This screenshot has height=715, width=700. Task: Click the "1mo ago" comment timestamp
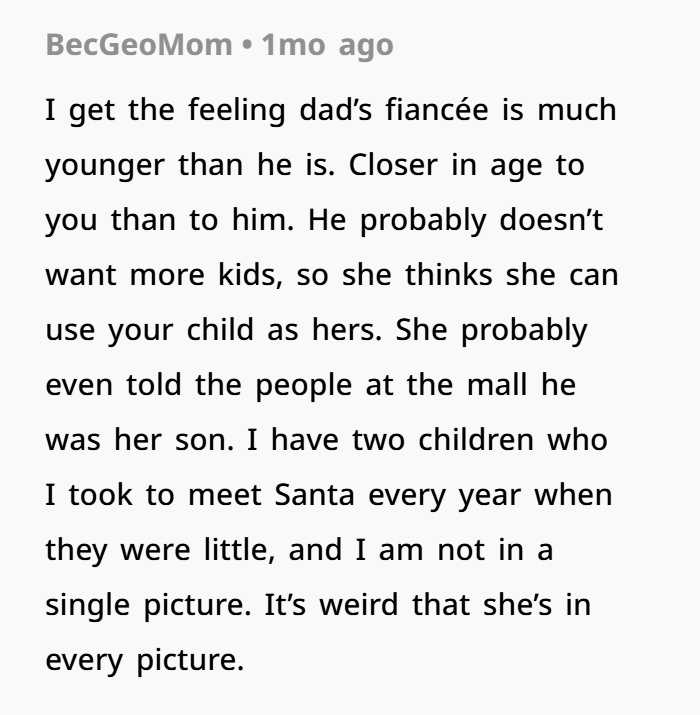(327, 45)
